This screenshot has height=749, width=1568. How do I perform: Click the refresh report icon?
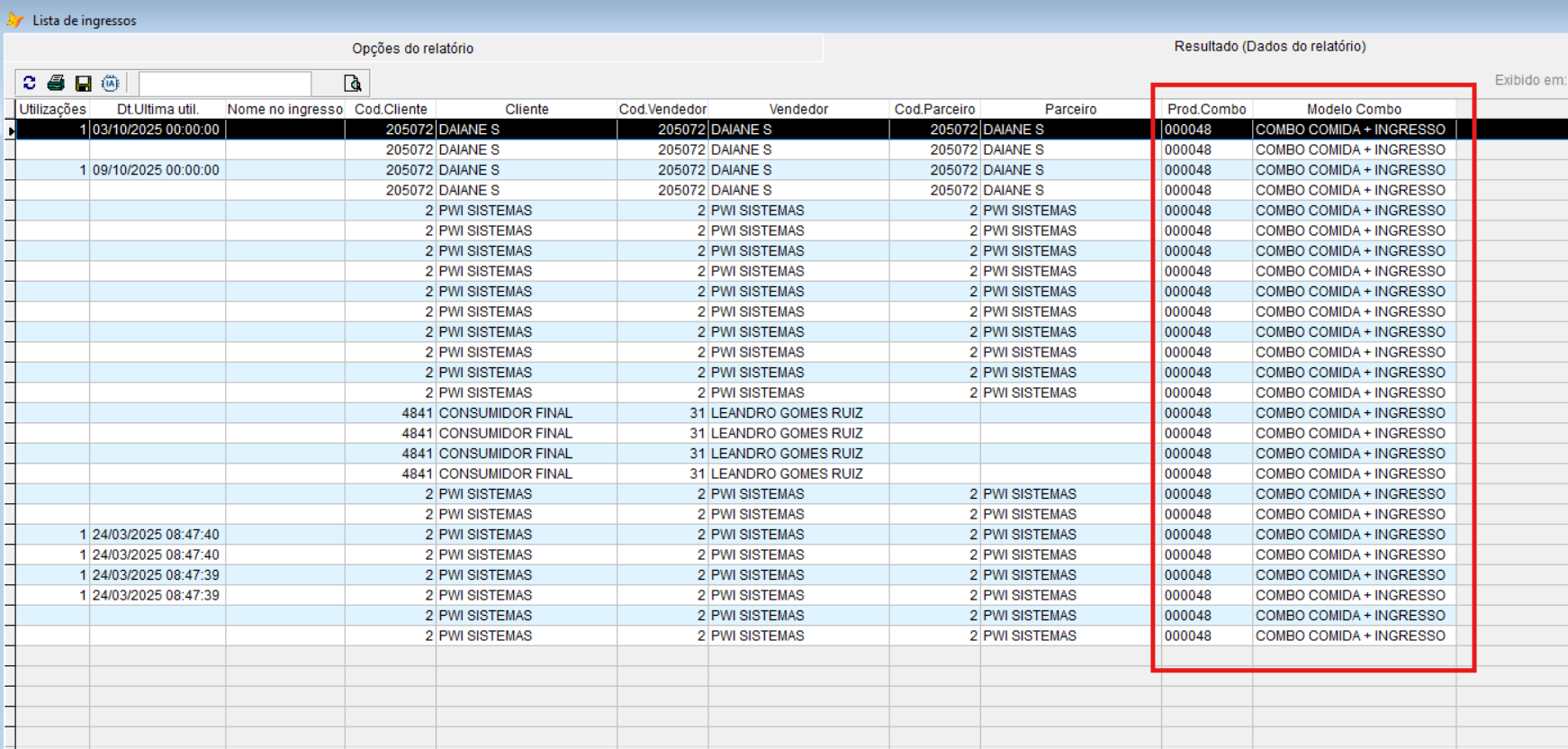(x=30, y=83)
